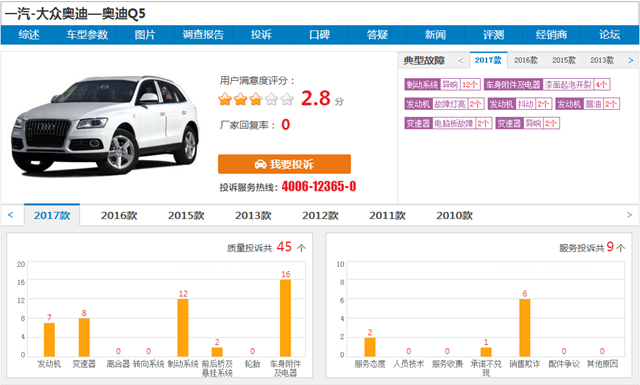Click the white Audi Q5 car image

coord(104,125)
